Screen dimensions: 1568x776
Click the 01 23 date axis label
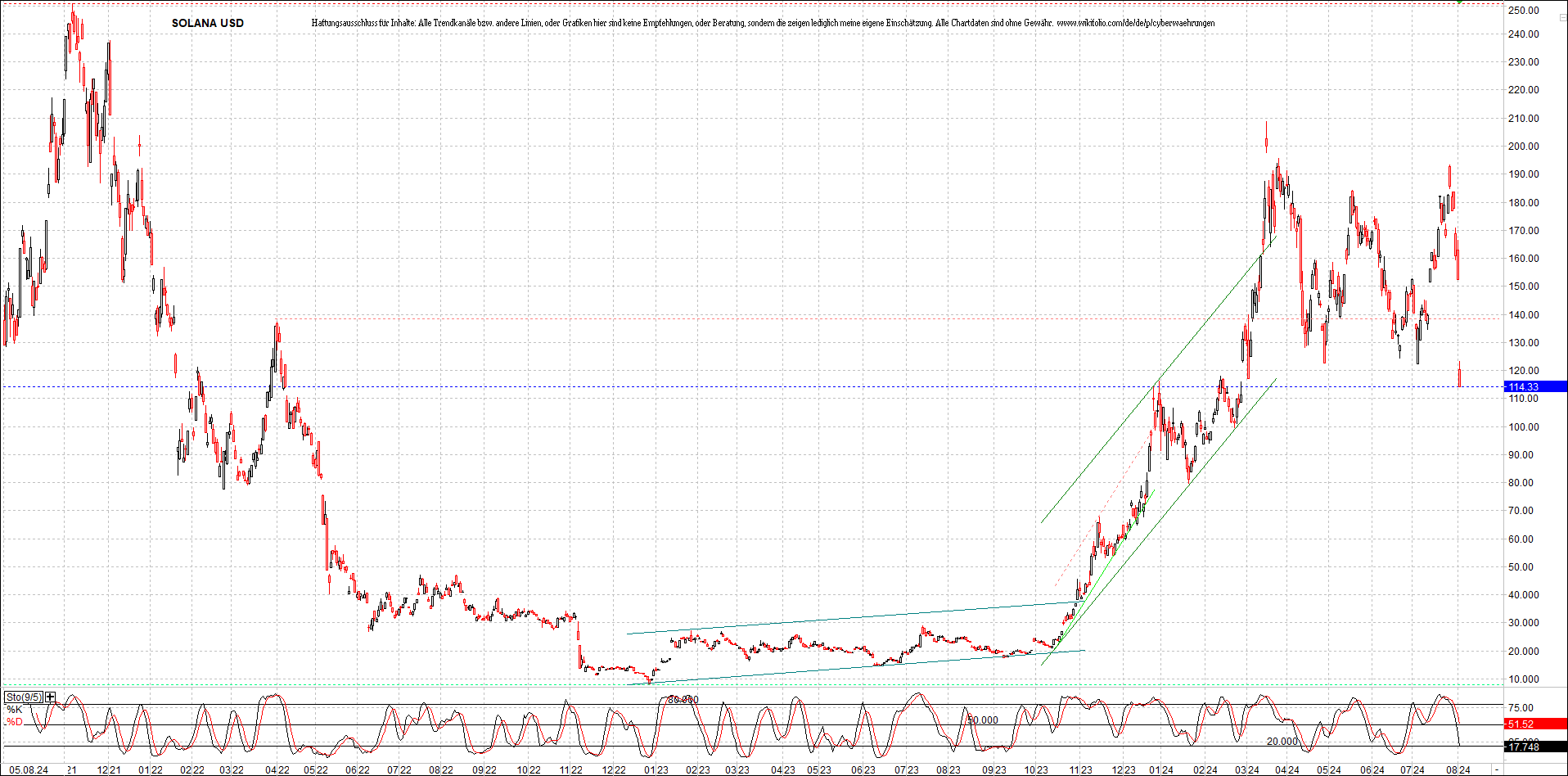[x=656, y=770]
